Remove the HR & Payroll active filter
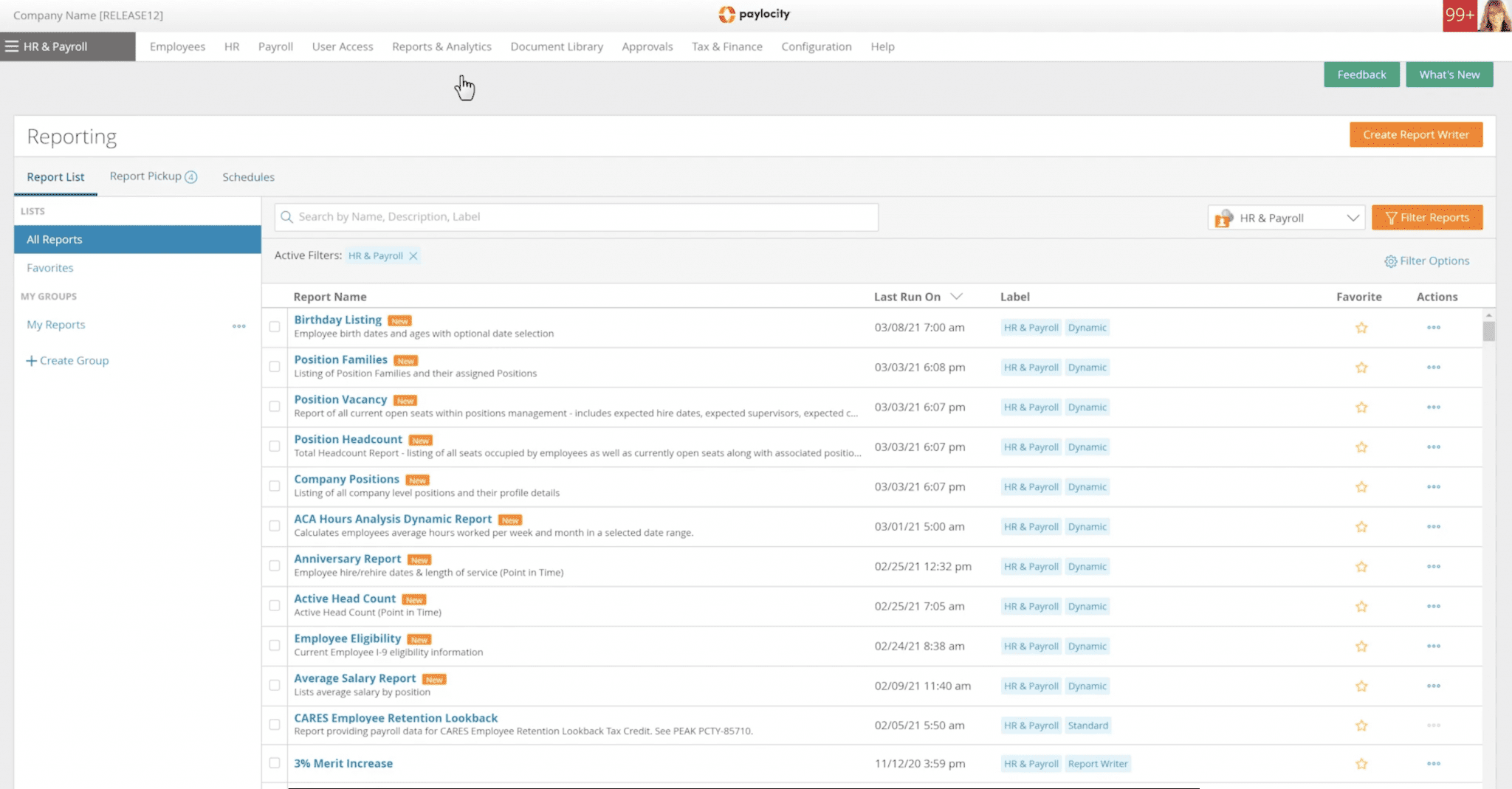The height and width of the screenshot is (789, 1512). pos(413,256)
